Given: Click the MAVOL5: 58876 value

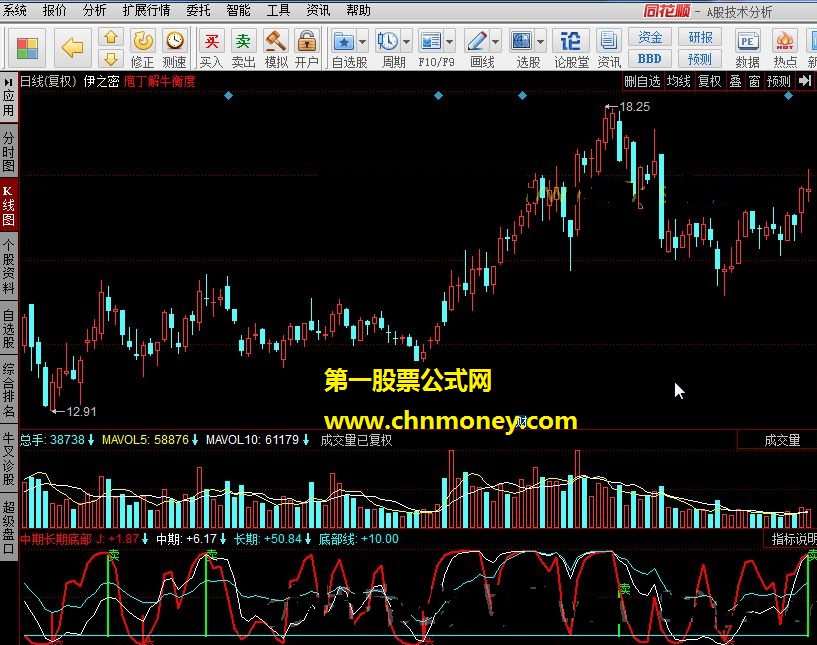Looking at the screenshot, I should pyautogui.click(x=145, y=440).
